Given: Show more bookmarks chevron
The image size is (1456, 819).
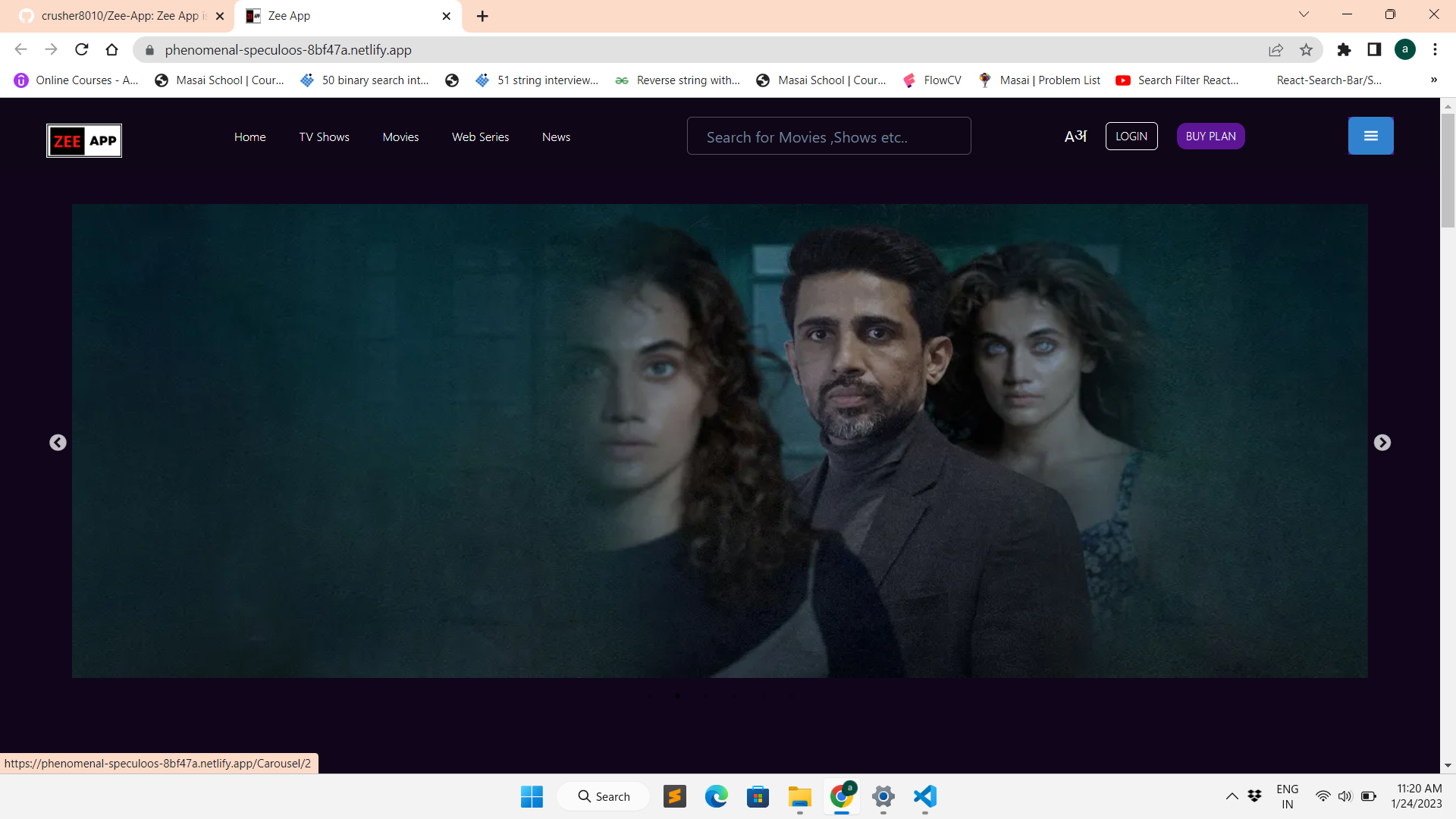Looking at the screenshot, I should click(1433, 80).
